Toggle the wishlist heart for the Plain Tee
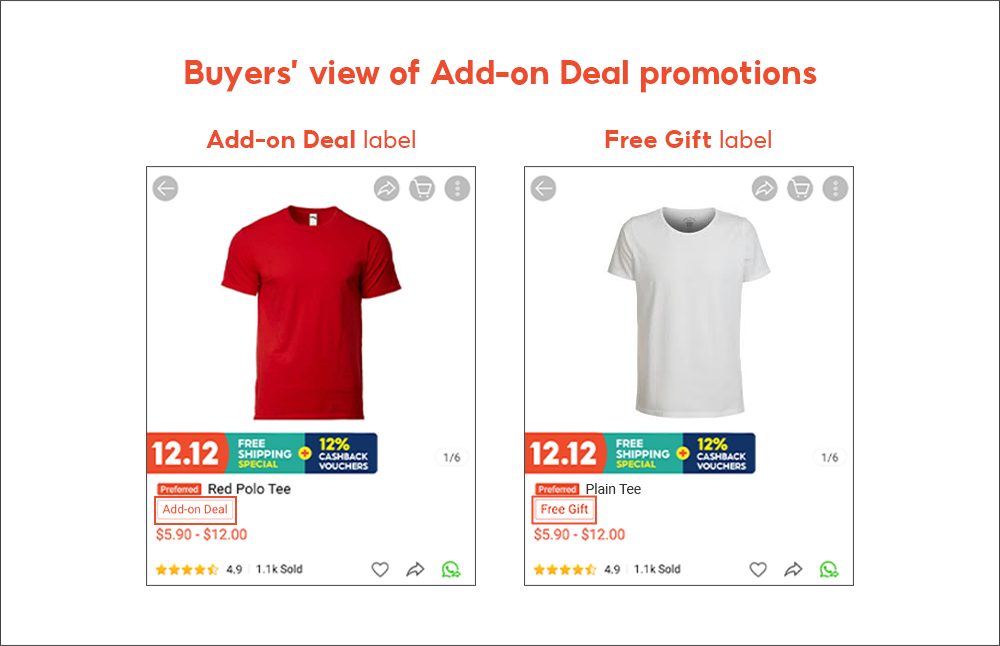The height and width of the screenshot is (646, 1000). (x=758, y=569)
